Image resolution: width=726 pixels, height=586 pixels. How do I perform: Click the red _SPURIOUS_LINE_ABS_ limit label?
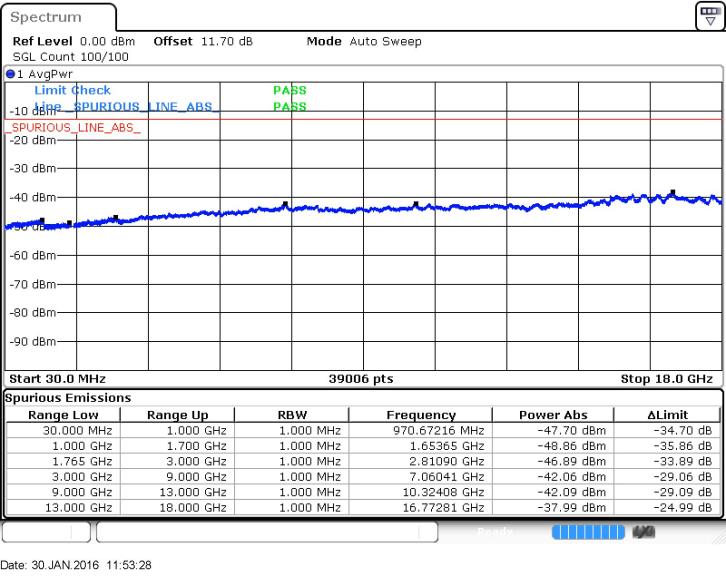click(x=73, y=128)
